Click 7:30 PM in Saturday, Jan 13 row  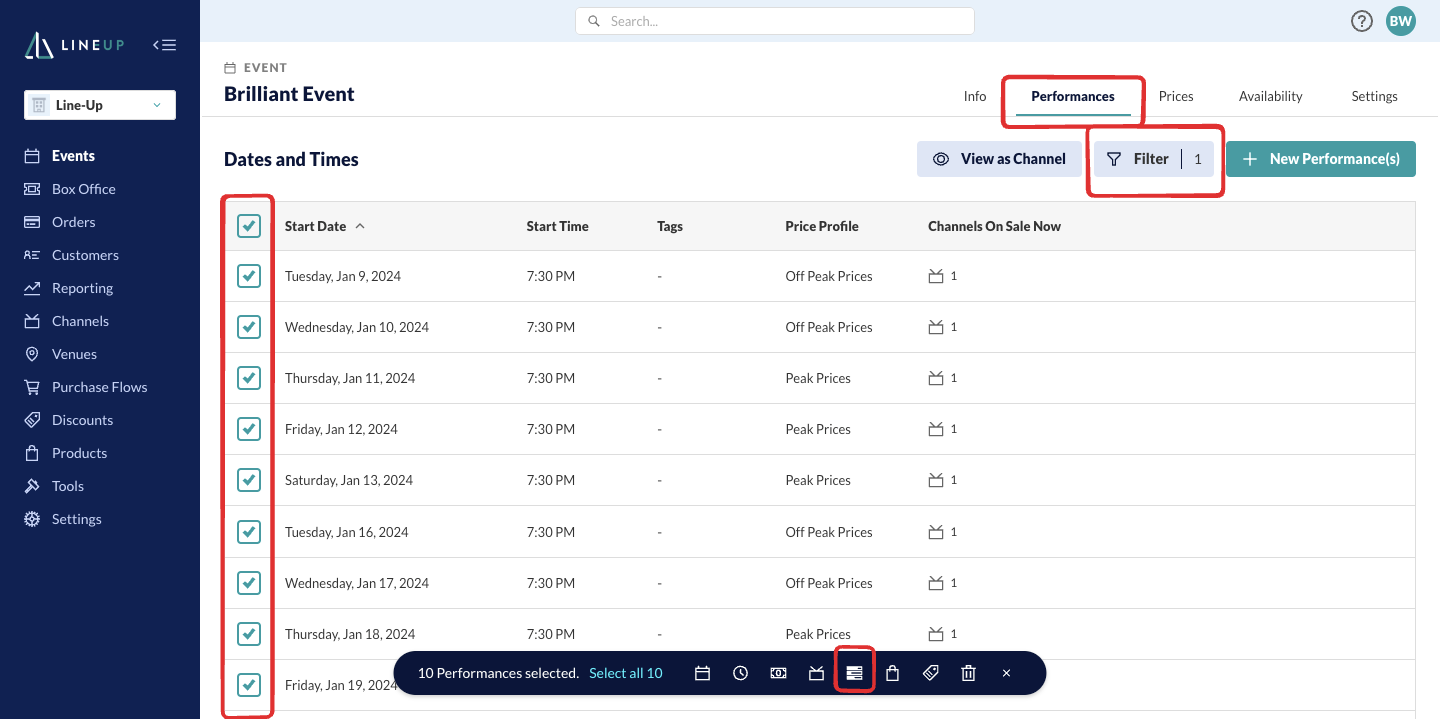click(551, 480)
